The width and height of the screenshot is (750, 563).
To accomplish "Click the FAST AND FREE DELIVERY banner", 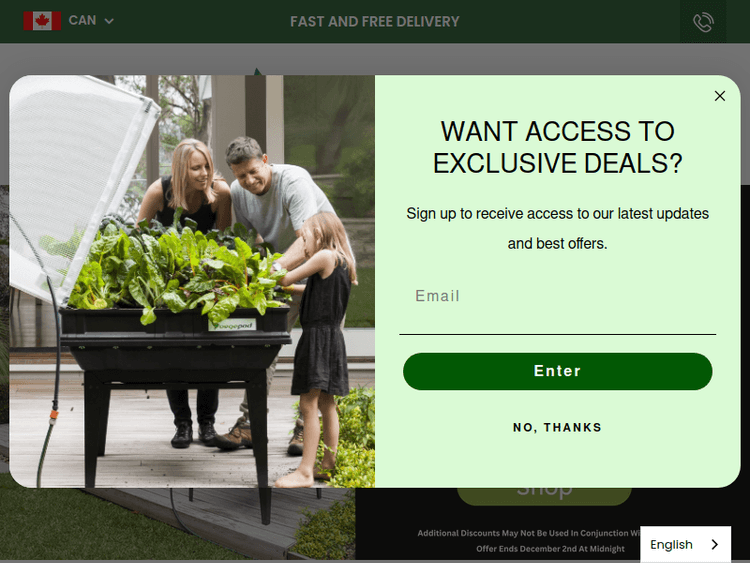I will (375, 22).
